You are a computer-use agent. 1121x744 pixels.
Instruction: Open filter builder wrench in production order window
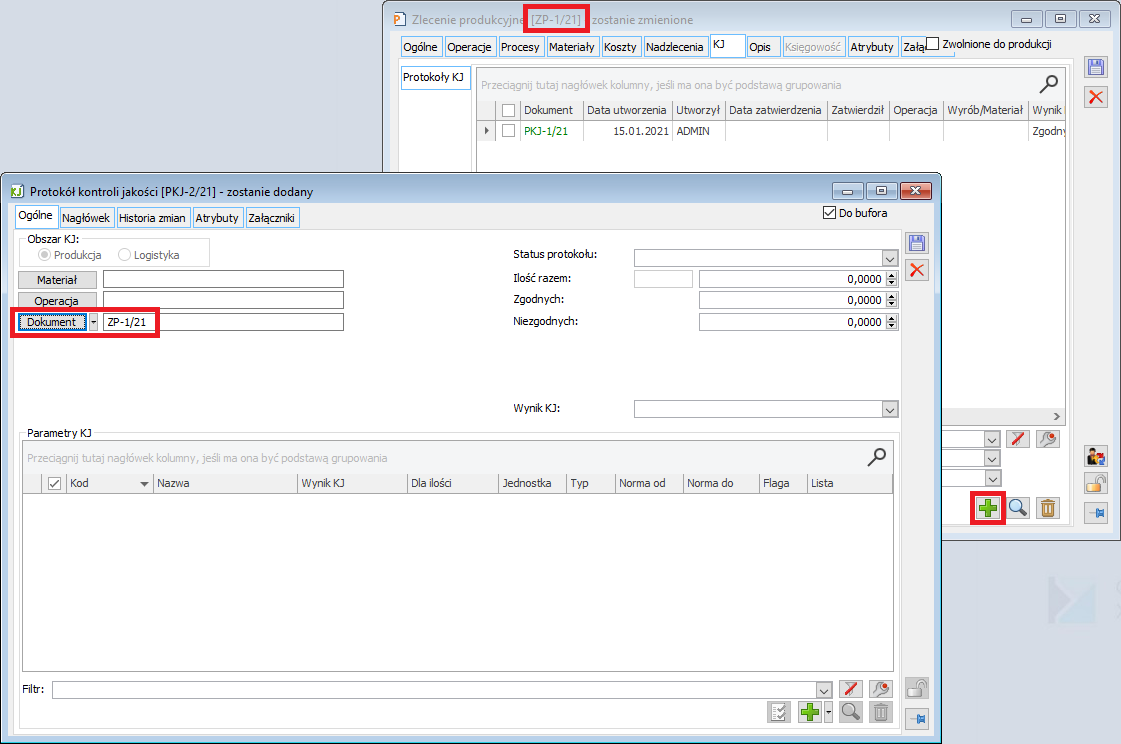1047,439
